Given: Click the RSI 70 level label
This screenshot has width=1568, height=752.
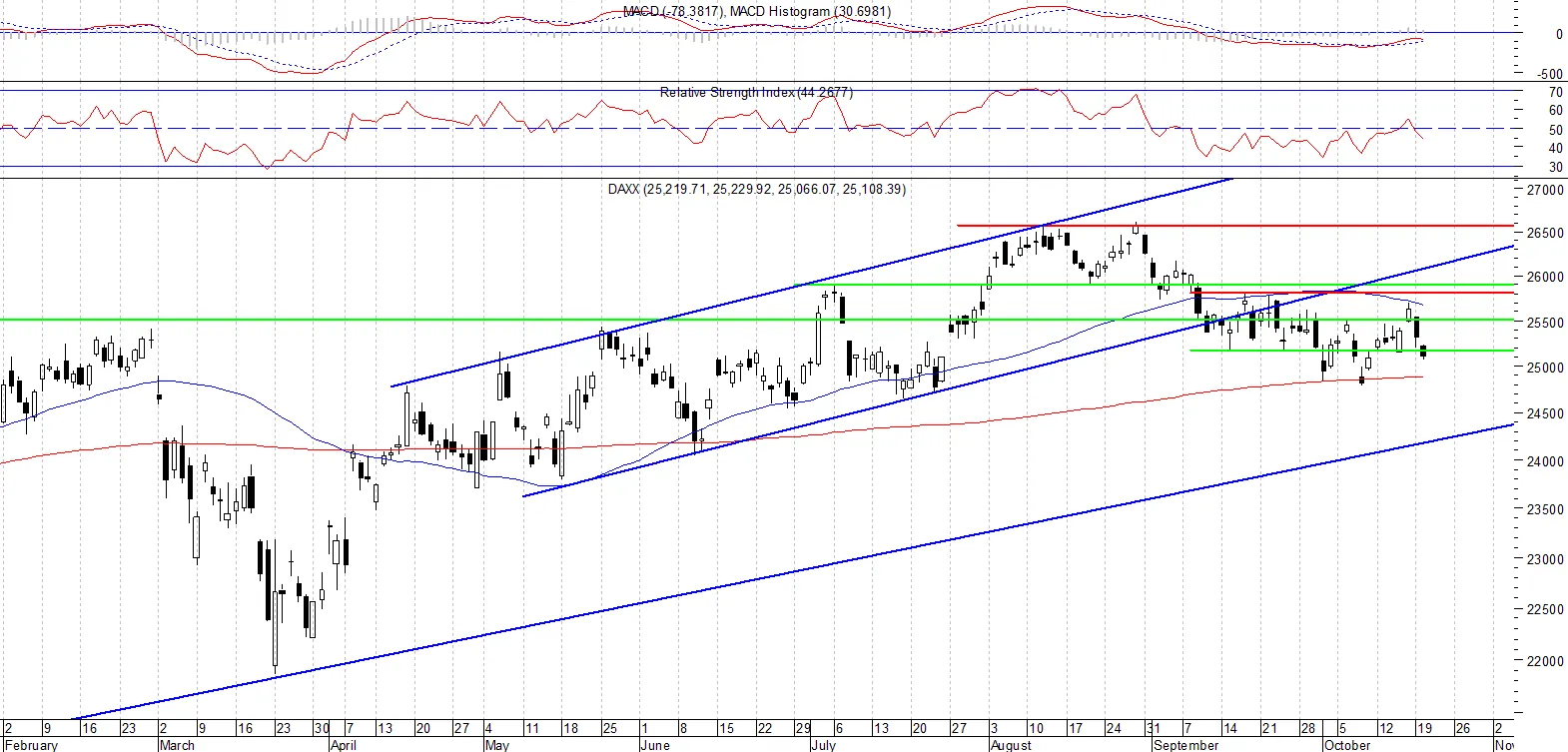Looking at the screenshot, I should pos(1555,93).
